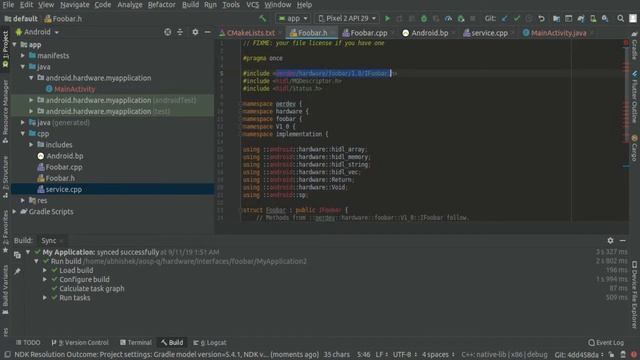Open Build panel gear settings
The image size is (640, 360).
pyautogui.click(x=610, y=240)
